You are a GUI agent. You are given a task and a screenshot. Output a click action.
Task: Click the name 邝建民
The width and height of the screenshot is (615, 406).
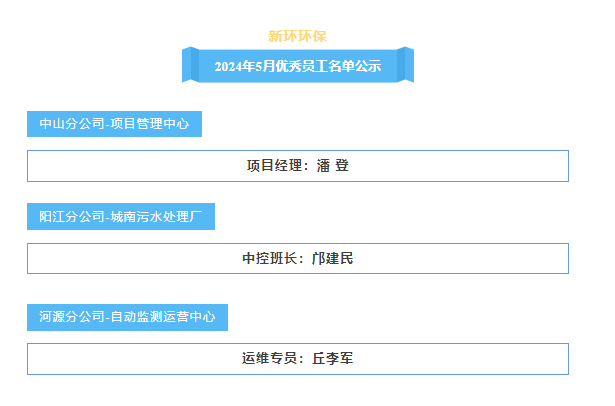333,259
